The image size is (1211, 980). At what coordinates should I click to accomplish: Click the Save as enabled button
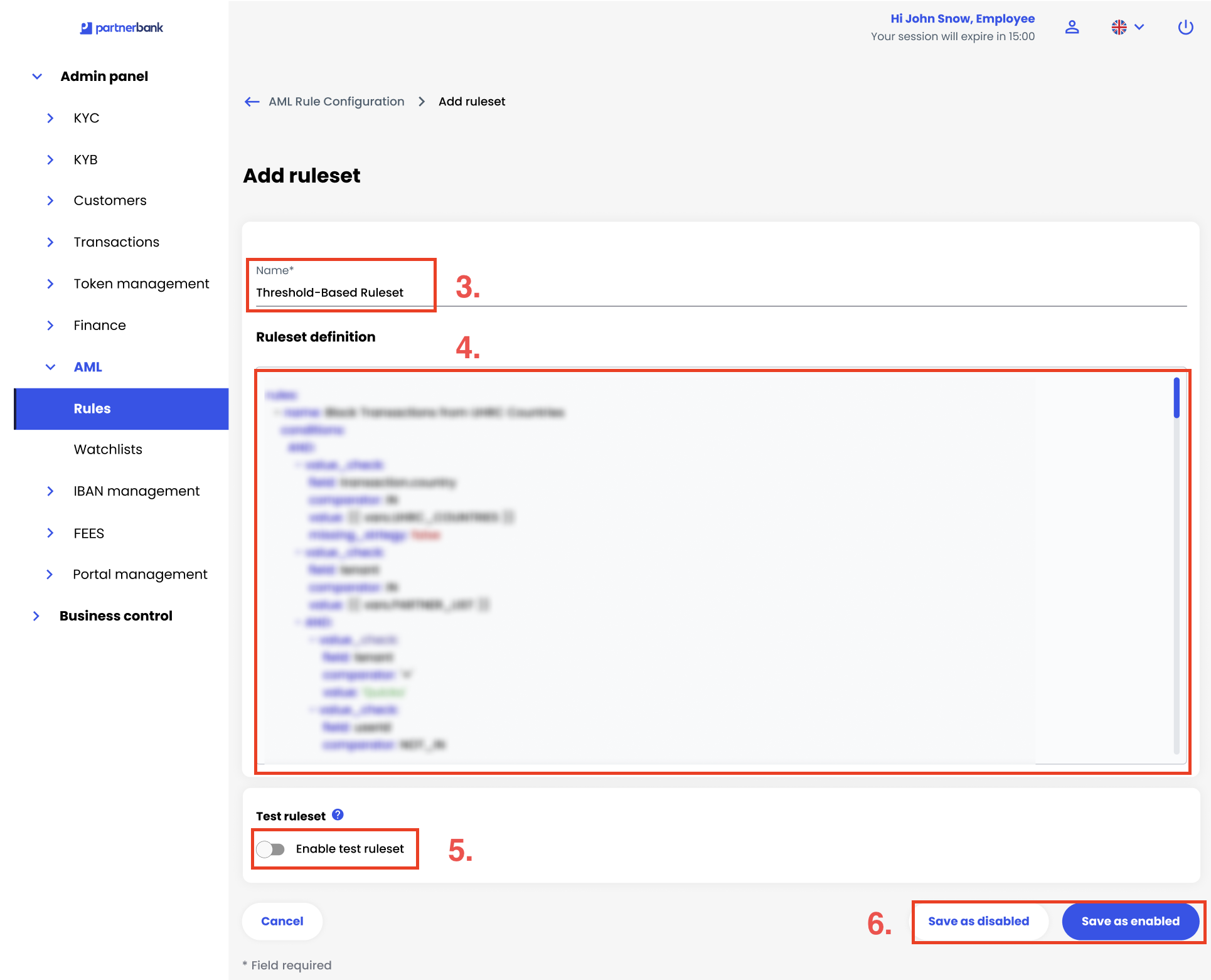(x=1130, y=921)
